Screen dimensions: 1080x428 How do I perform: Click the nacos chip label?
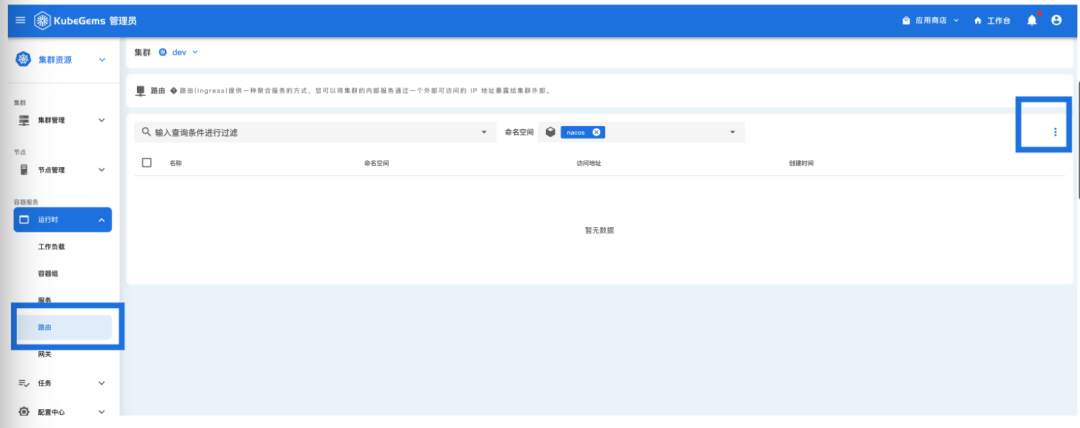(575, 132)
